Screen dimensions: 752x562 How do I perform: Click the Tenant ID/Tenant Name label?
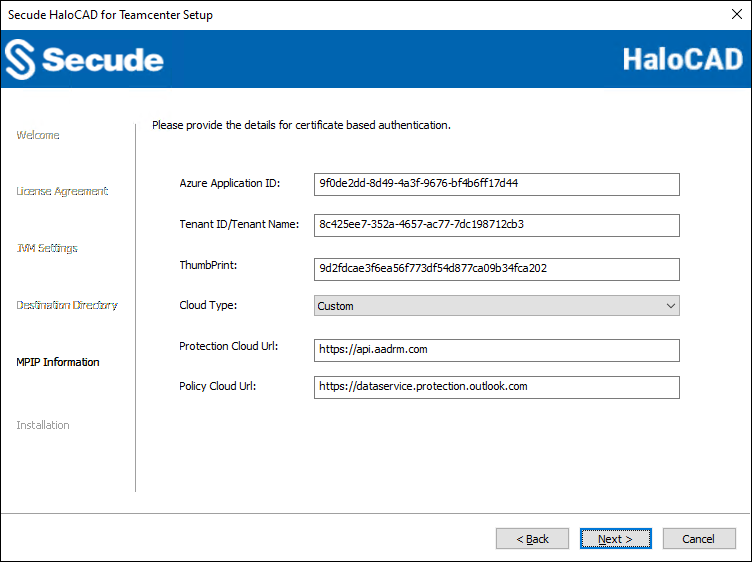tap(239, 224)
